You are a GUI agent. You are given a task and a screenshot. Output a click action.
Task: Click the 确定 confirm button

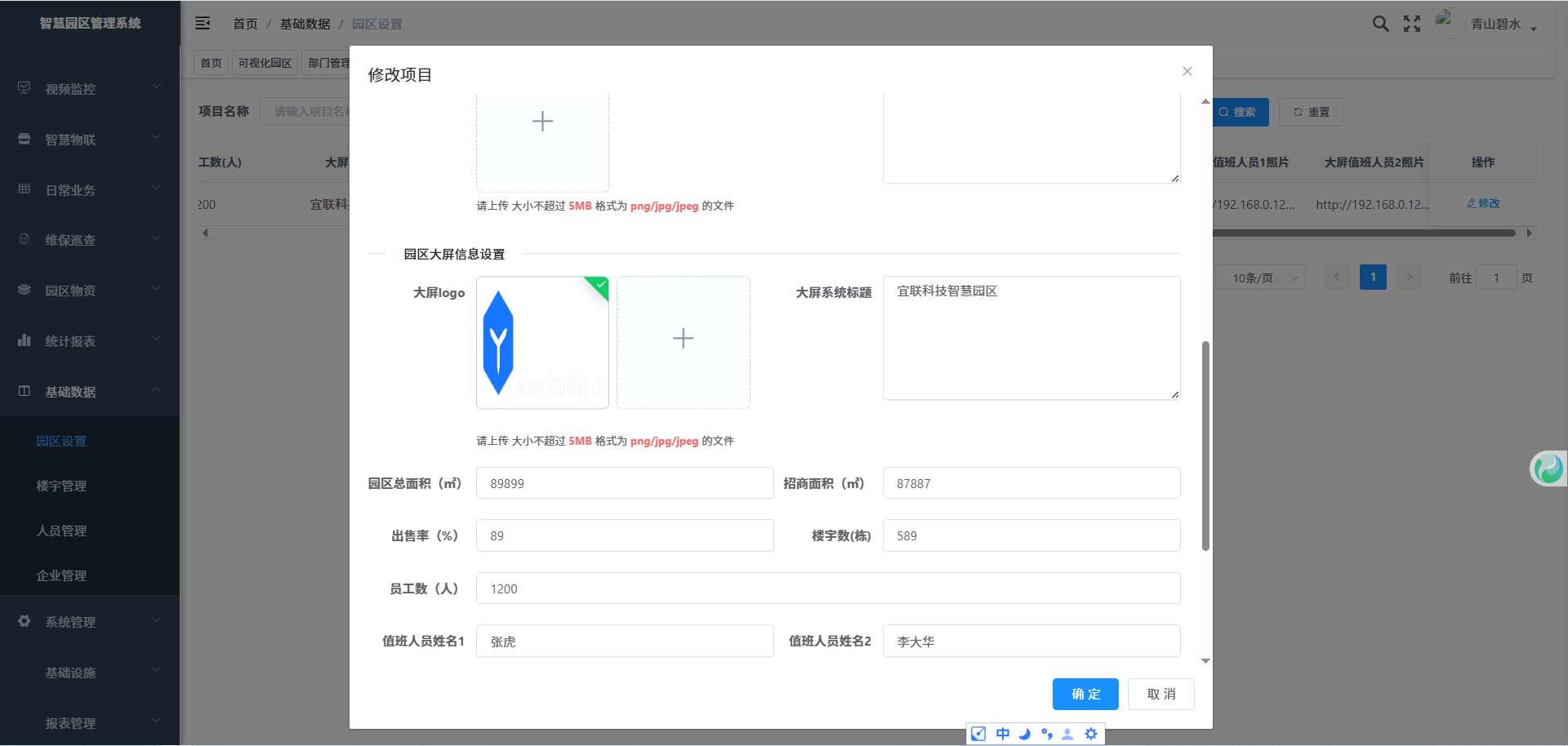pos(1085,694)
